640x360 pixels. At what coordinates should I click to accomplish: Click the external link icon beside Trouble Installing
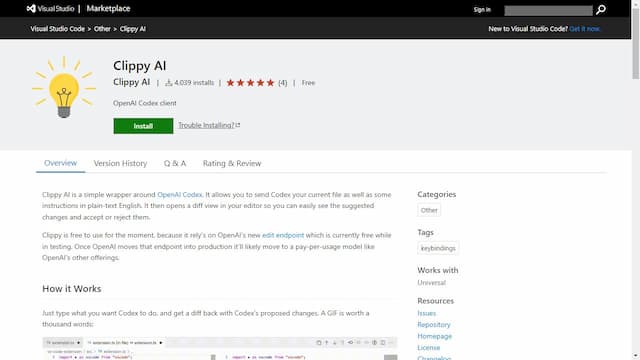click(238, 125)
